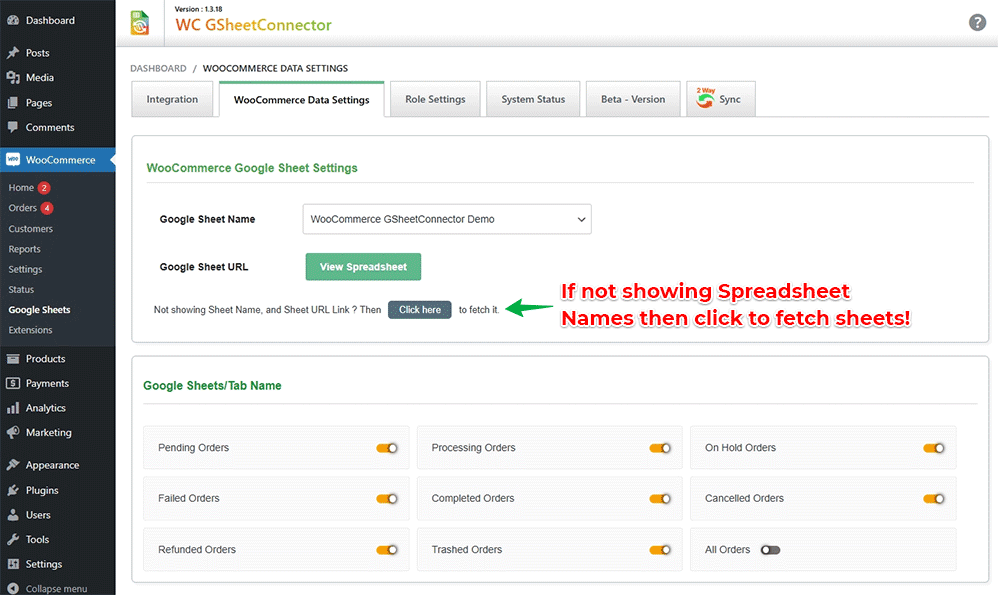Viewport: 1000px width, 595px height.
Task: Click the WooCommerce woo icon
Action: pos(13,159)
